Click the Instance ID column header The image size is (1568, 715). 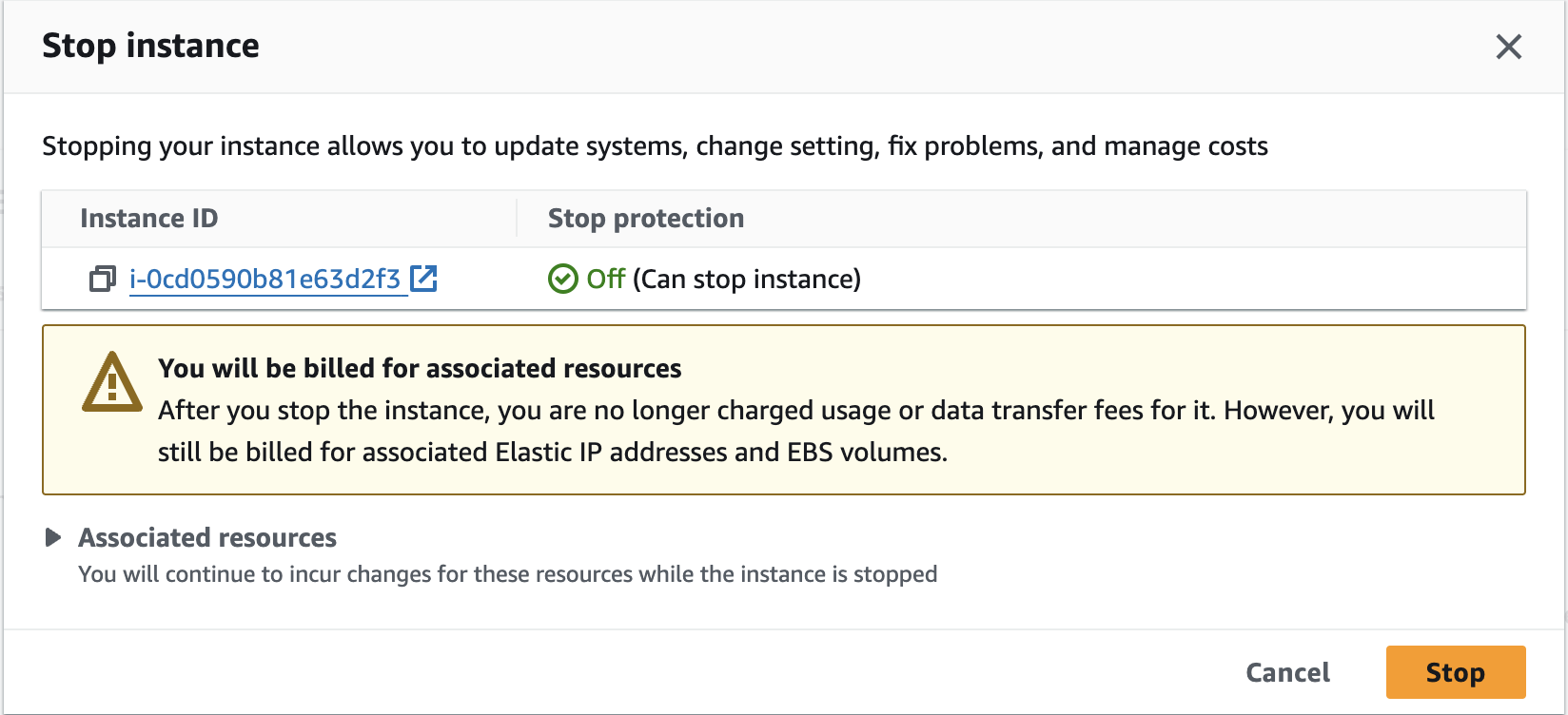pos(149,219)
